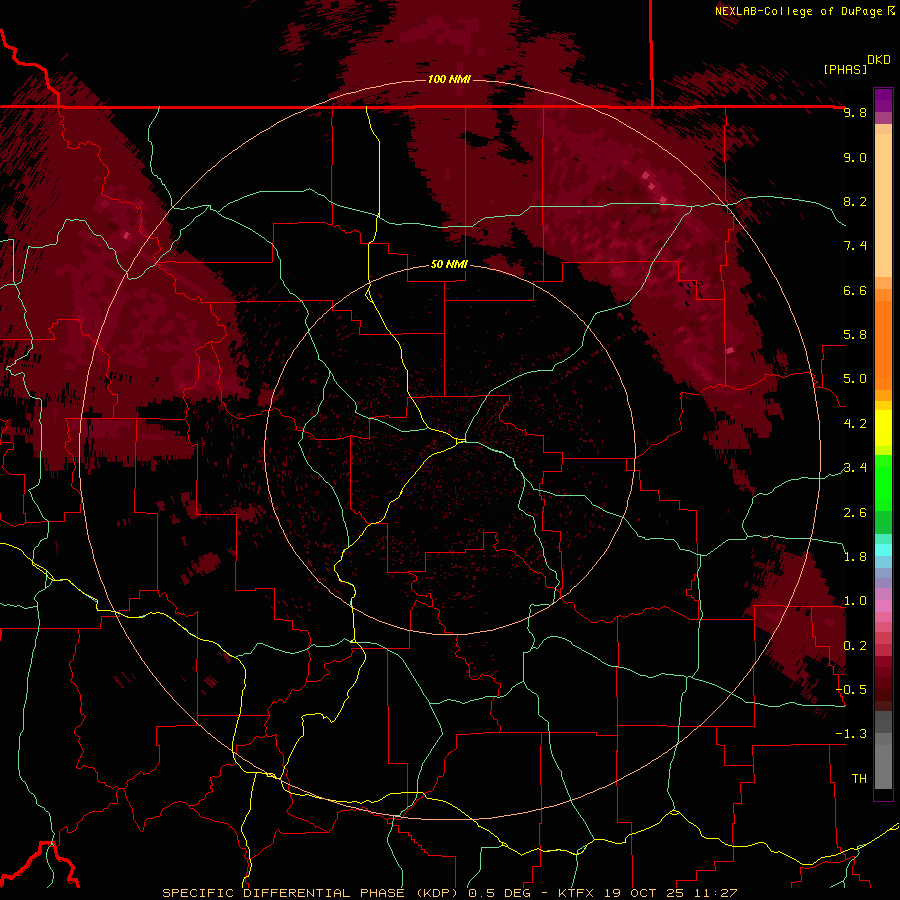Click the purple band atop the color scale
The width and height of the screenshot is (900, 900).
[883, 100]
